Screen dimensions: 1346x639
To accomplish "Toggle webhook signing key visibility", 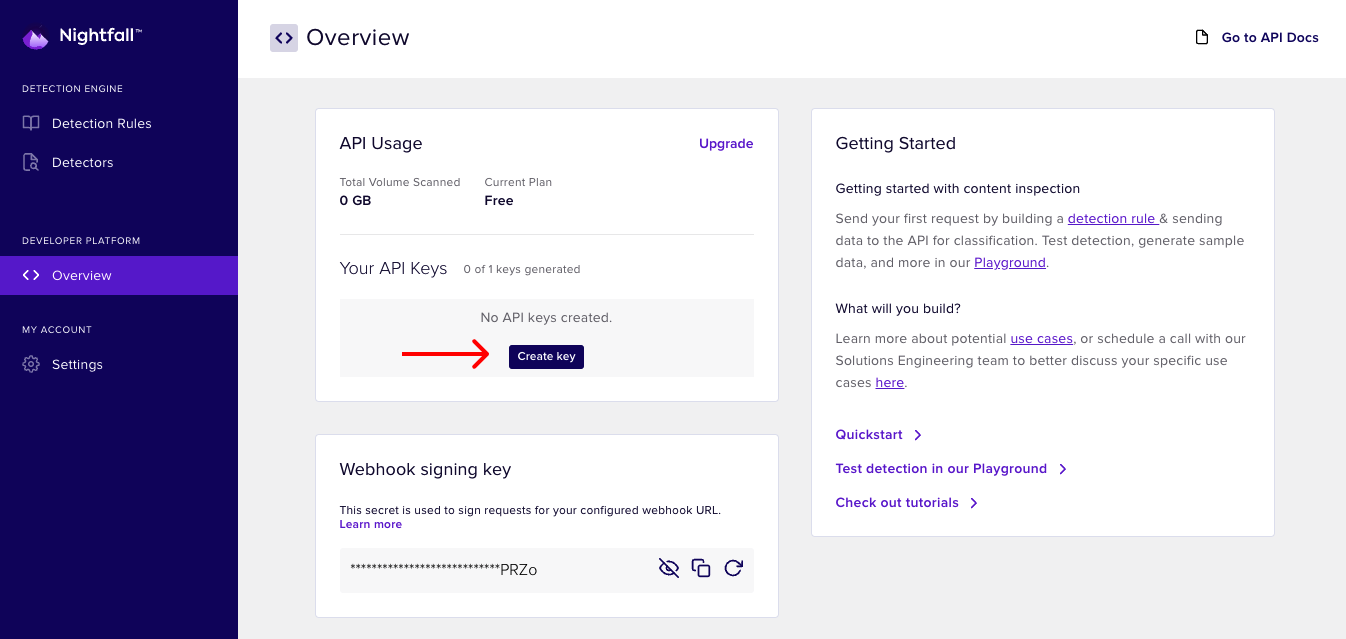I will click(x=669, y=568).
